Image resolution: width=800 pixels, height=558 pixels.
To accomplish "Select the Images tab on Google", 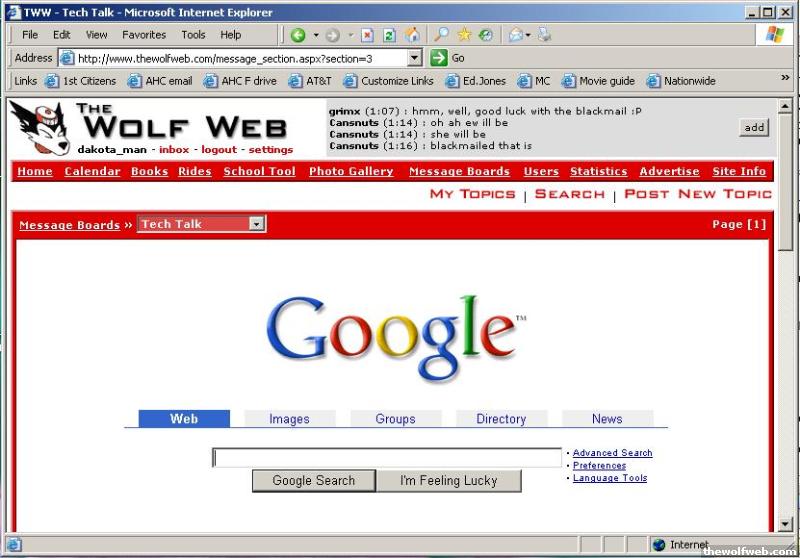I will click(289, 419).
